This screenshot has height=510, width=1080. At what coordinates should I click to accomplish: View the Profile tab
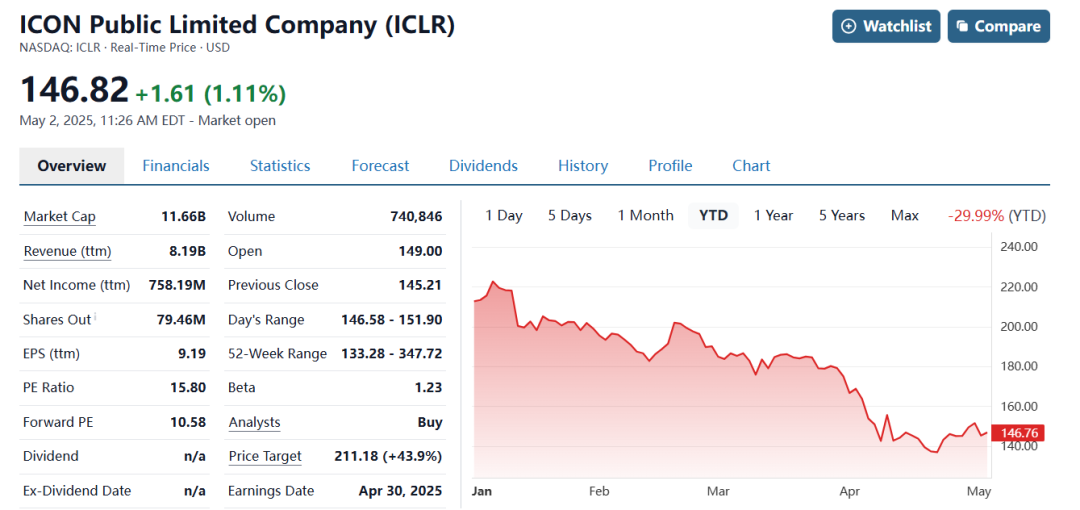[x=670, y=166]
